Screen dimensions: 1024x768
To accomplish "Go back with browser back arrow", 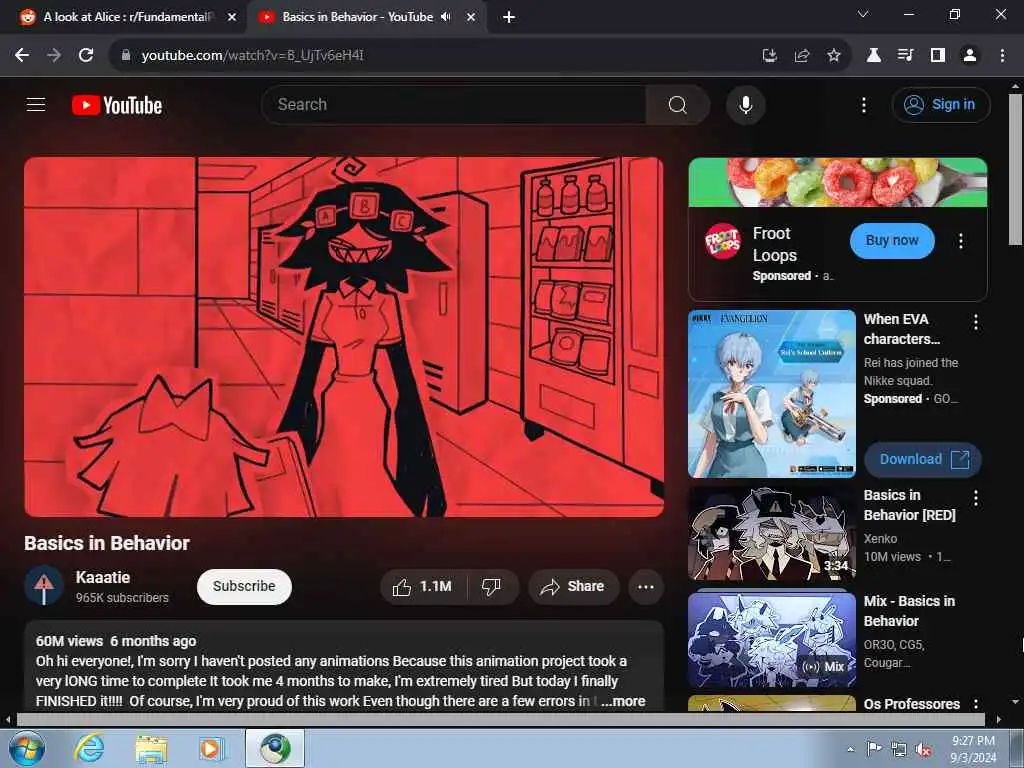I will pos(22,56).
